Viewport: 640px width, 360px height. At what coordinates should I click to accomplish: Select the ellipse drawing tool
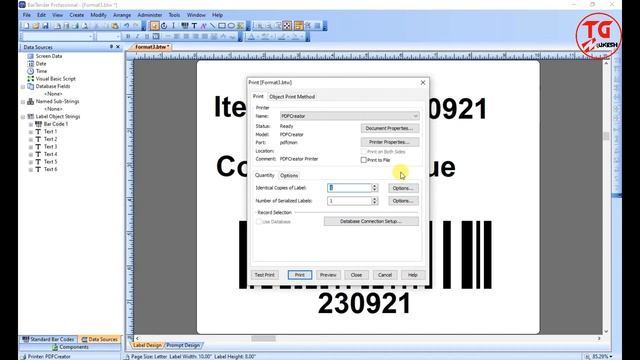coord(231,26)
